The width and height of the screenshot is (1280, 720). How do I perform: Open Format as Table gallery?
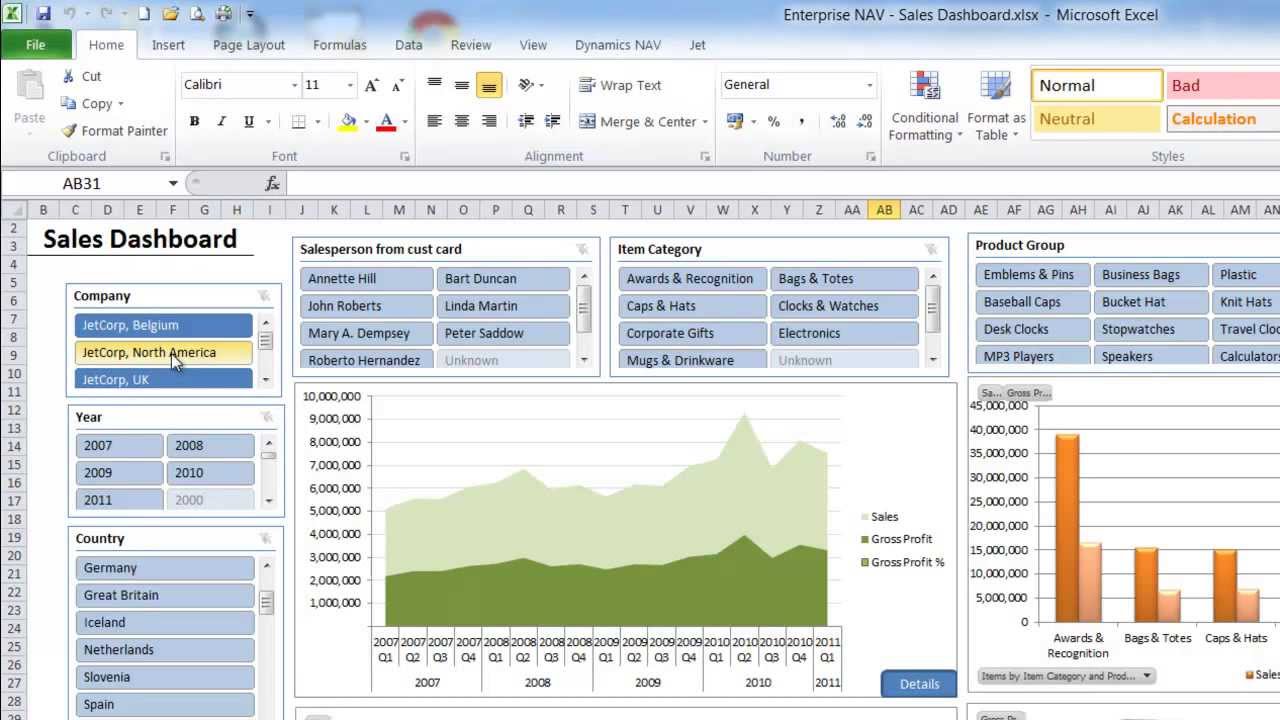(996, 106)
